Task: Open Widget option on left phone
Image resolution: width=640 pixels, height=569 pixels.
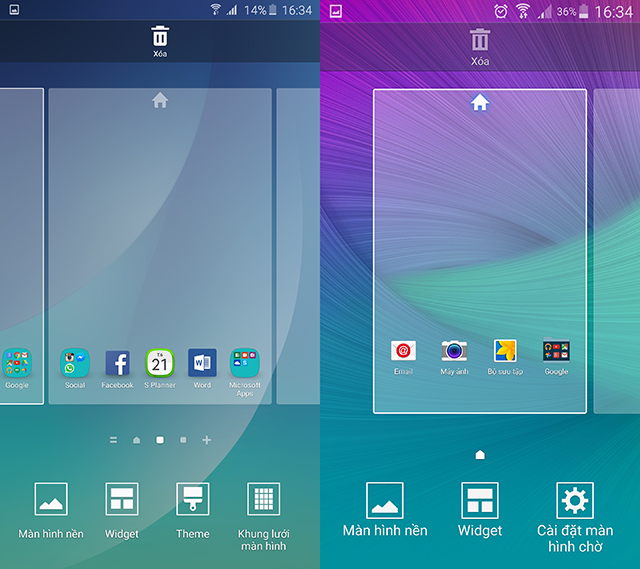Action: point(122,511)
